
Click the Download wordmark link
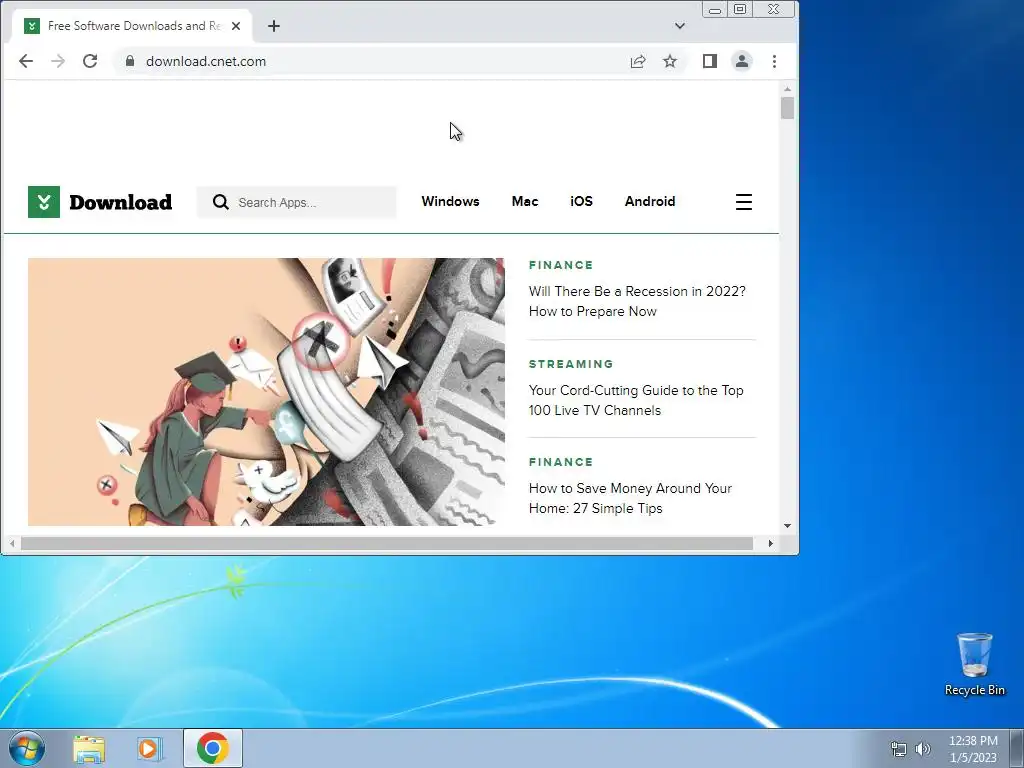pos(121,202)
